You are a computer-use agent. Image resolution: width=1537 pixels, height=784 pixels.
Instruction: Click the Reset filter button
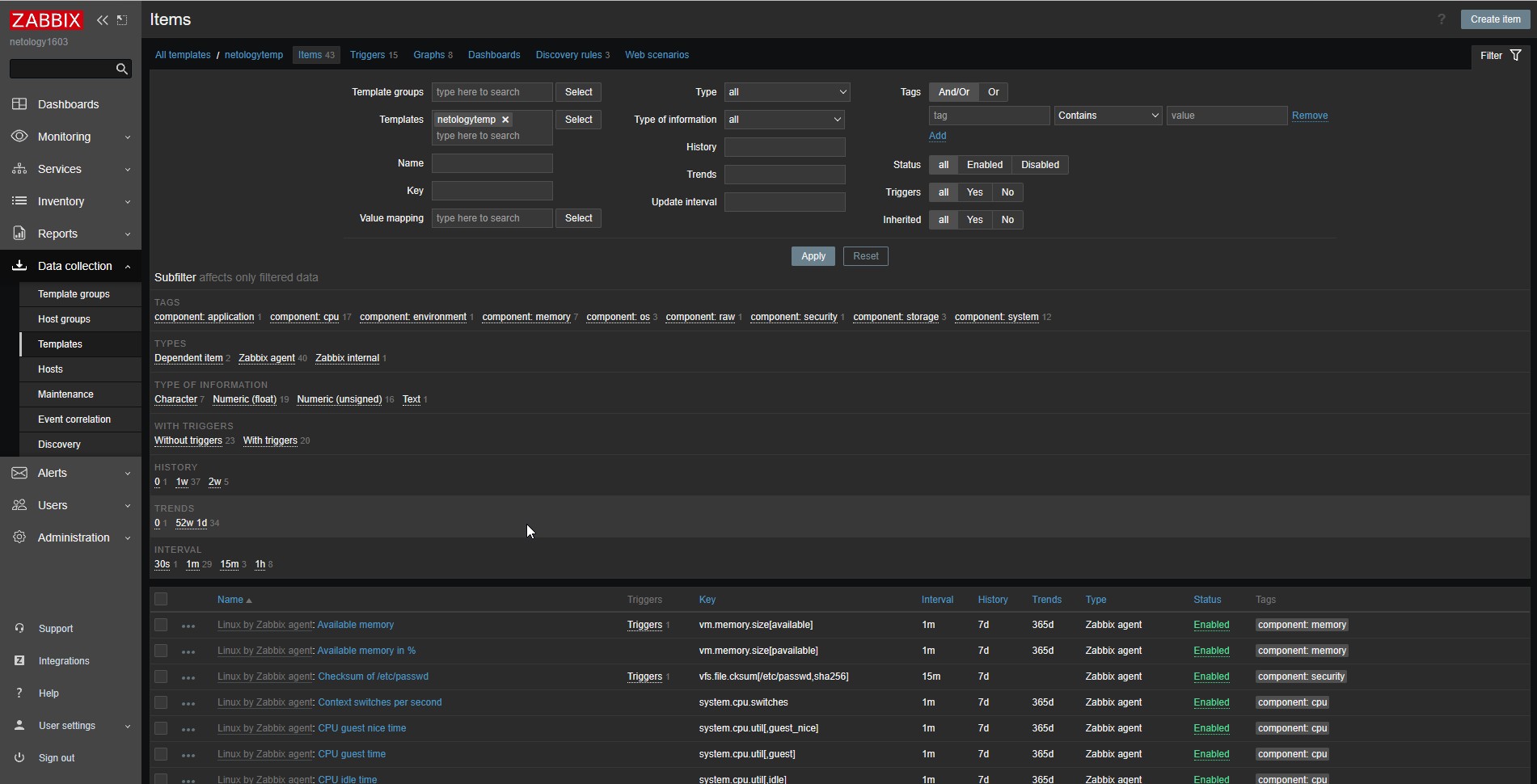pos(865,256)
